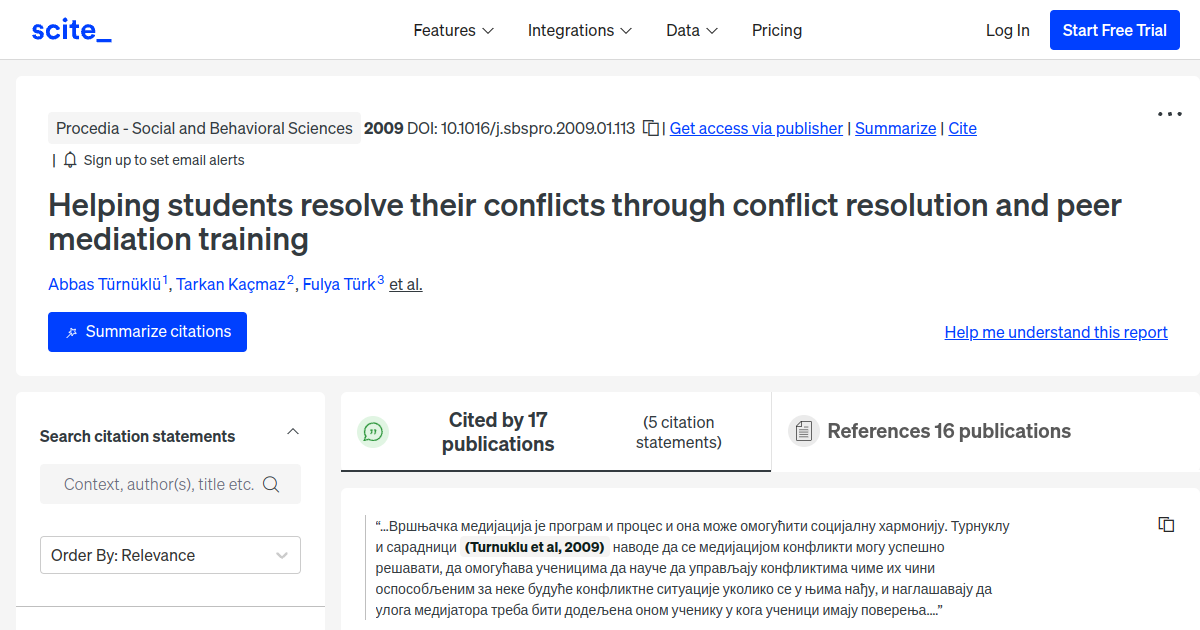This screenshot has width=1200, height=630.
Task: Click the scite logo in the header
Action: [71, 29]
